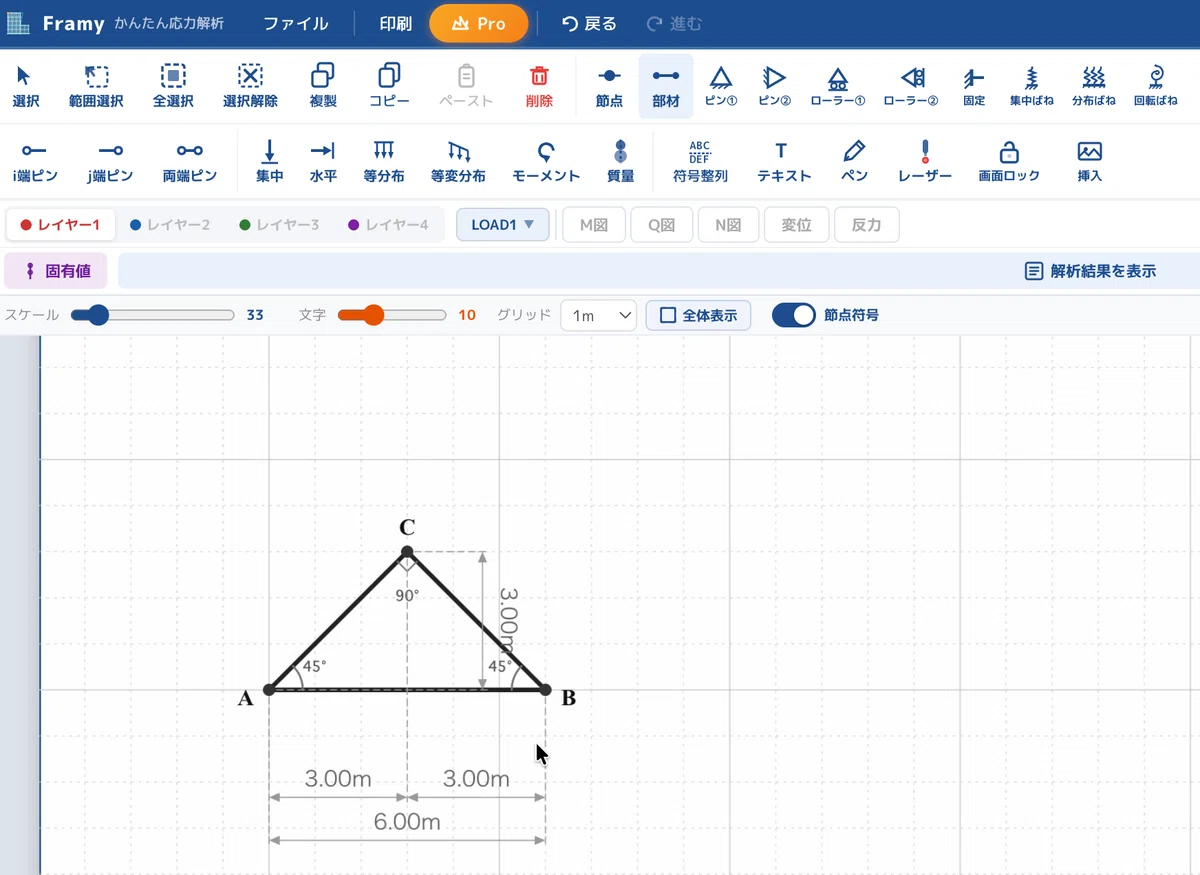1200x875 pixels.
Task: Switch to レイヤー2 layer
Action: 170,225
